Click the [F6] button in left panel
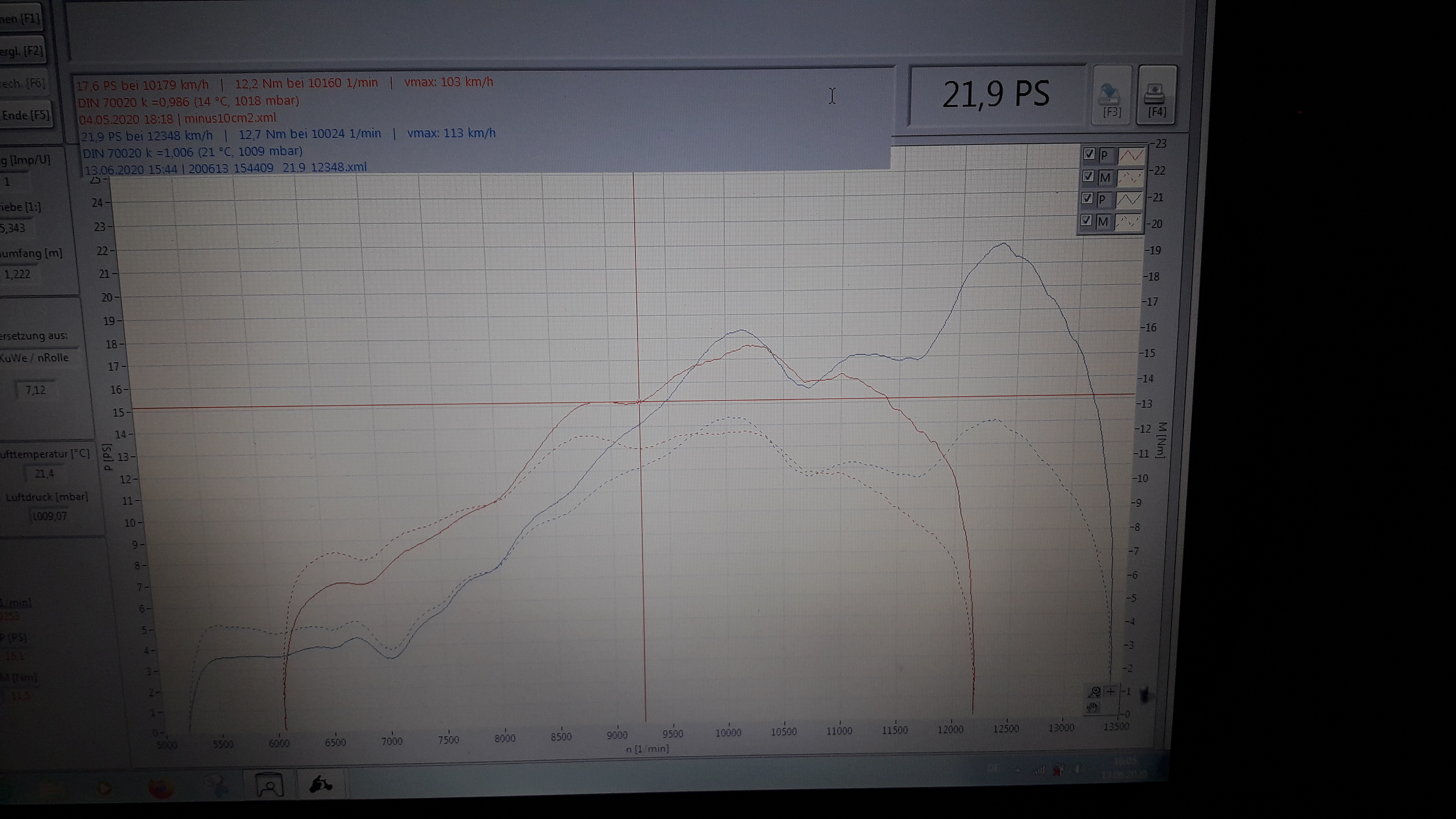The width and height of the screenshot is (1456, 819). 23,84
